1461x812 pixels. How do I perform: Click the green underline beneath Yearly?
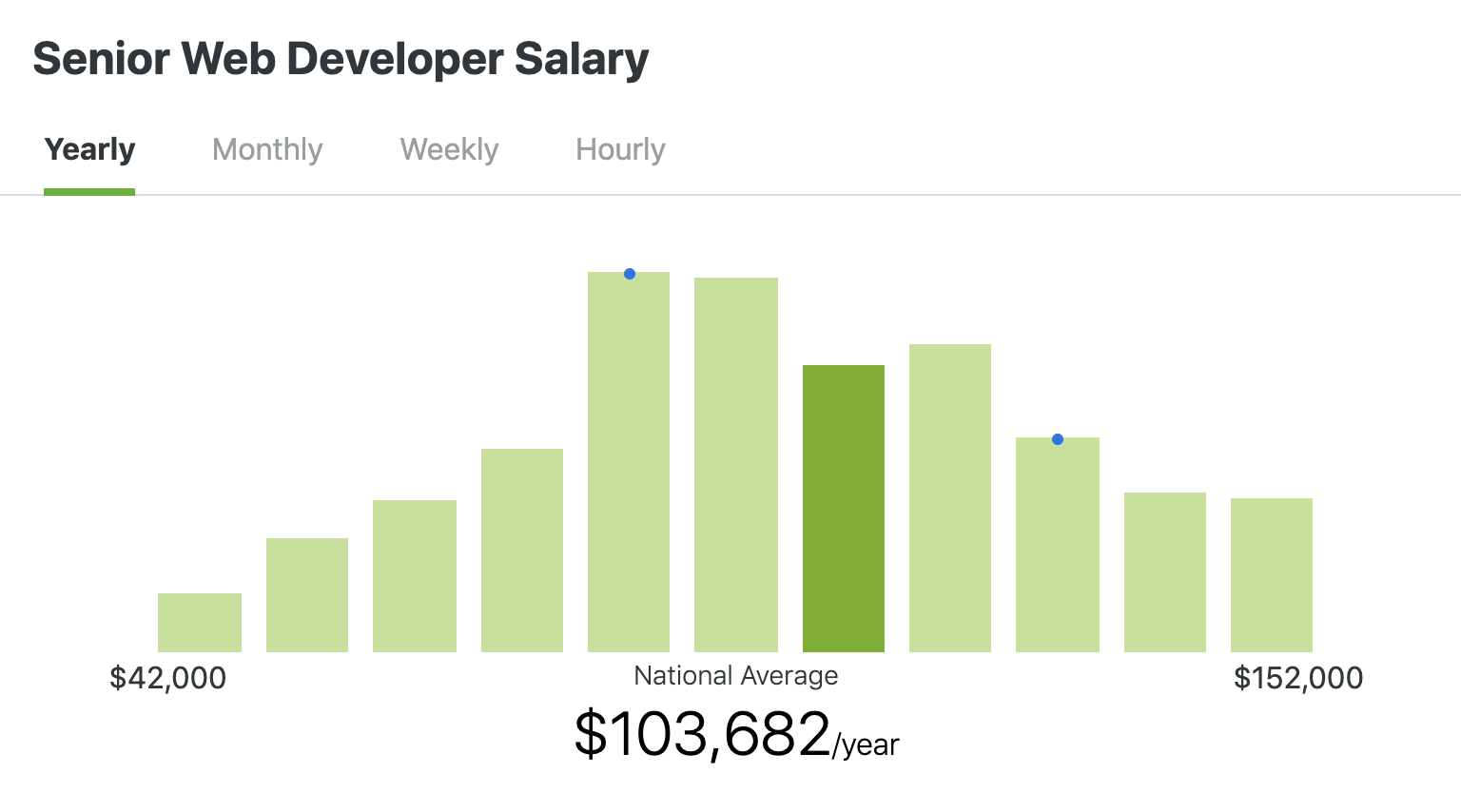[89, 191]
